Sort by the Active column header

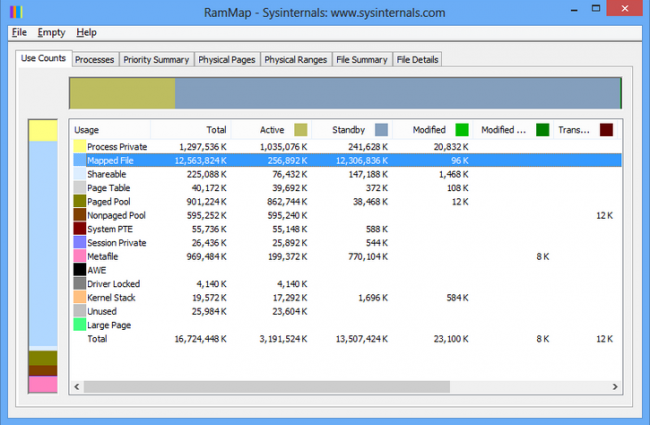point(271,130)
